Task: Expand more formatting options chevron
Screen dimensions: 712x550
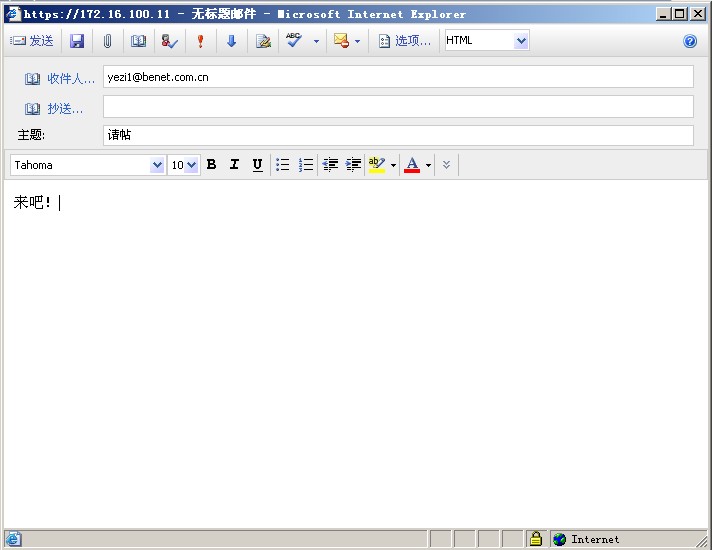Action: (x=446, y=164)
